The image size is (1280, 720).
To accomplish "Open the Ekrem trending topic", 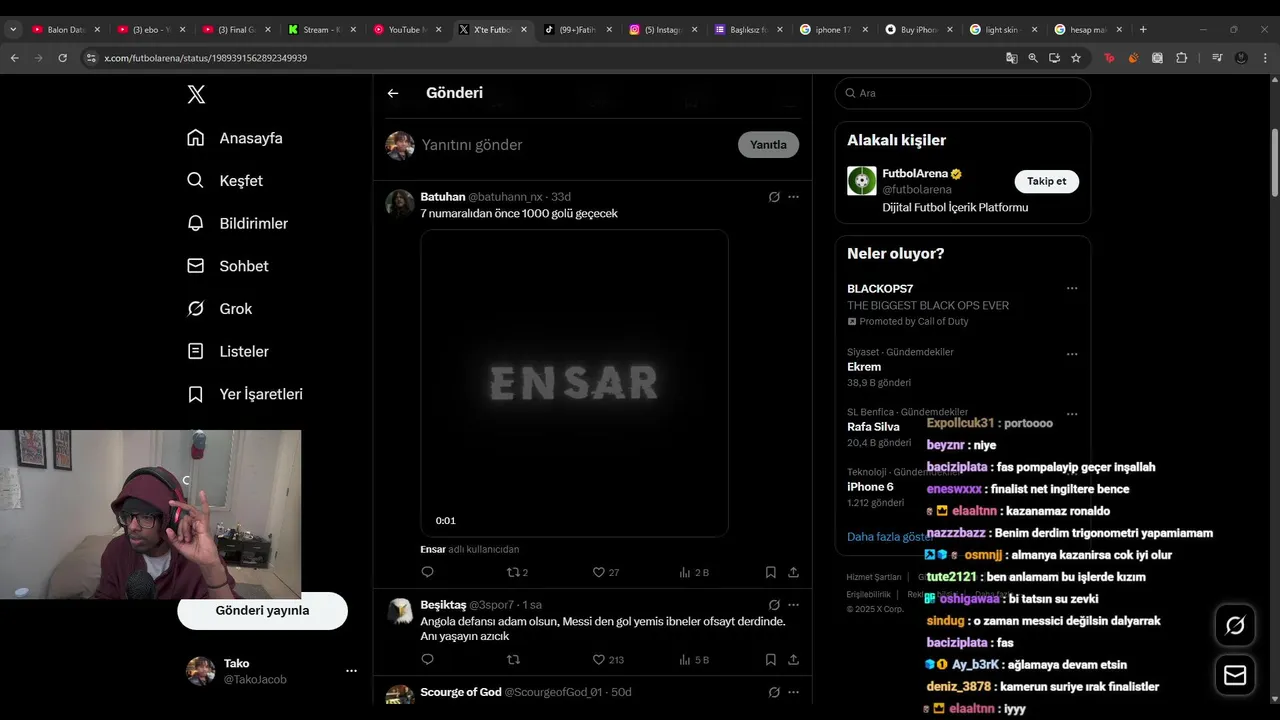I will click(864, 367).
